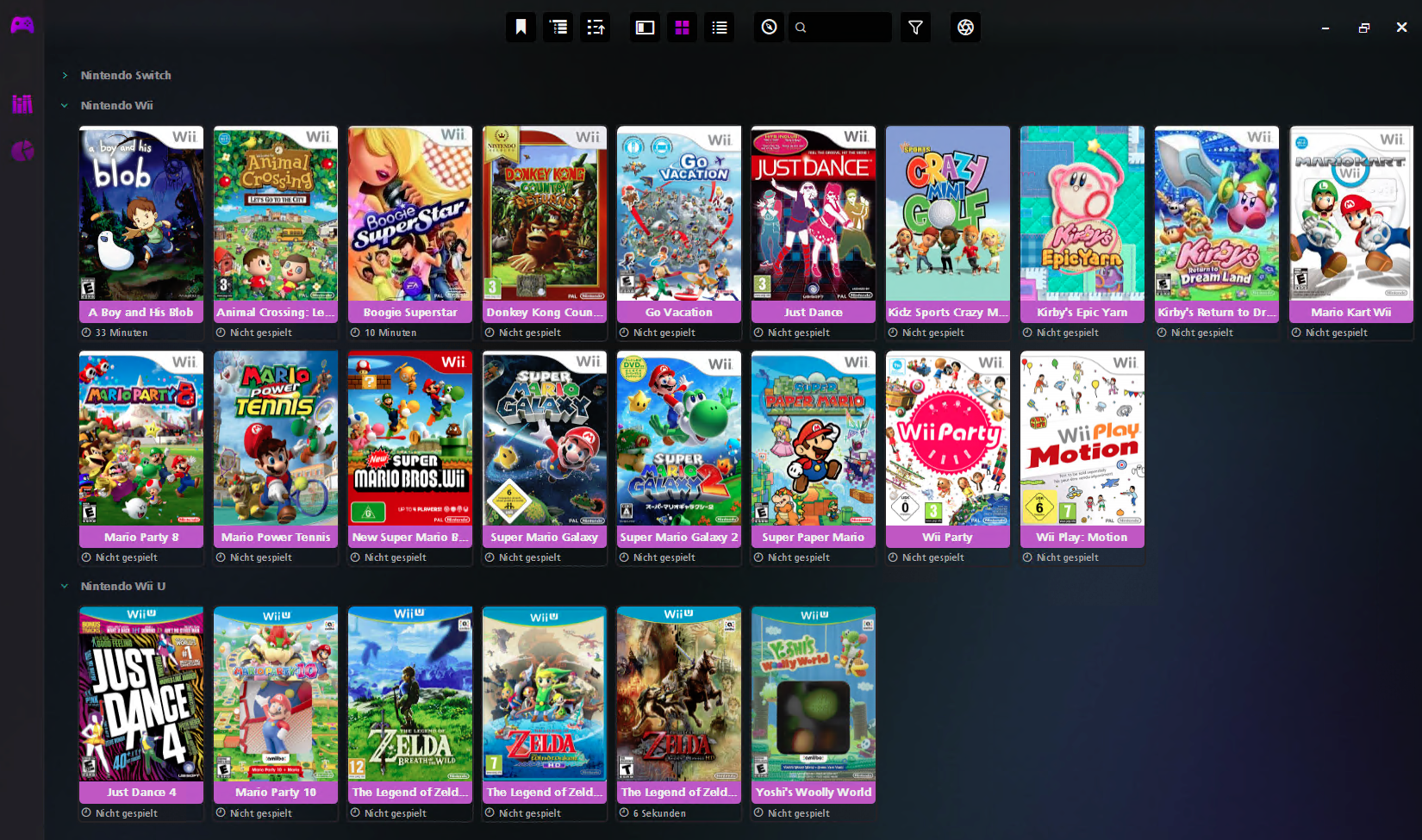This screenshot has height=840, width=1422.
Task: Click the '6 Sekunden' playtime under Zelda
Action: tap(659, 813)
